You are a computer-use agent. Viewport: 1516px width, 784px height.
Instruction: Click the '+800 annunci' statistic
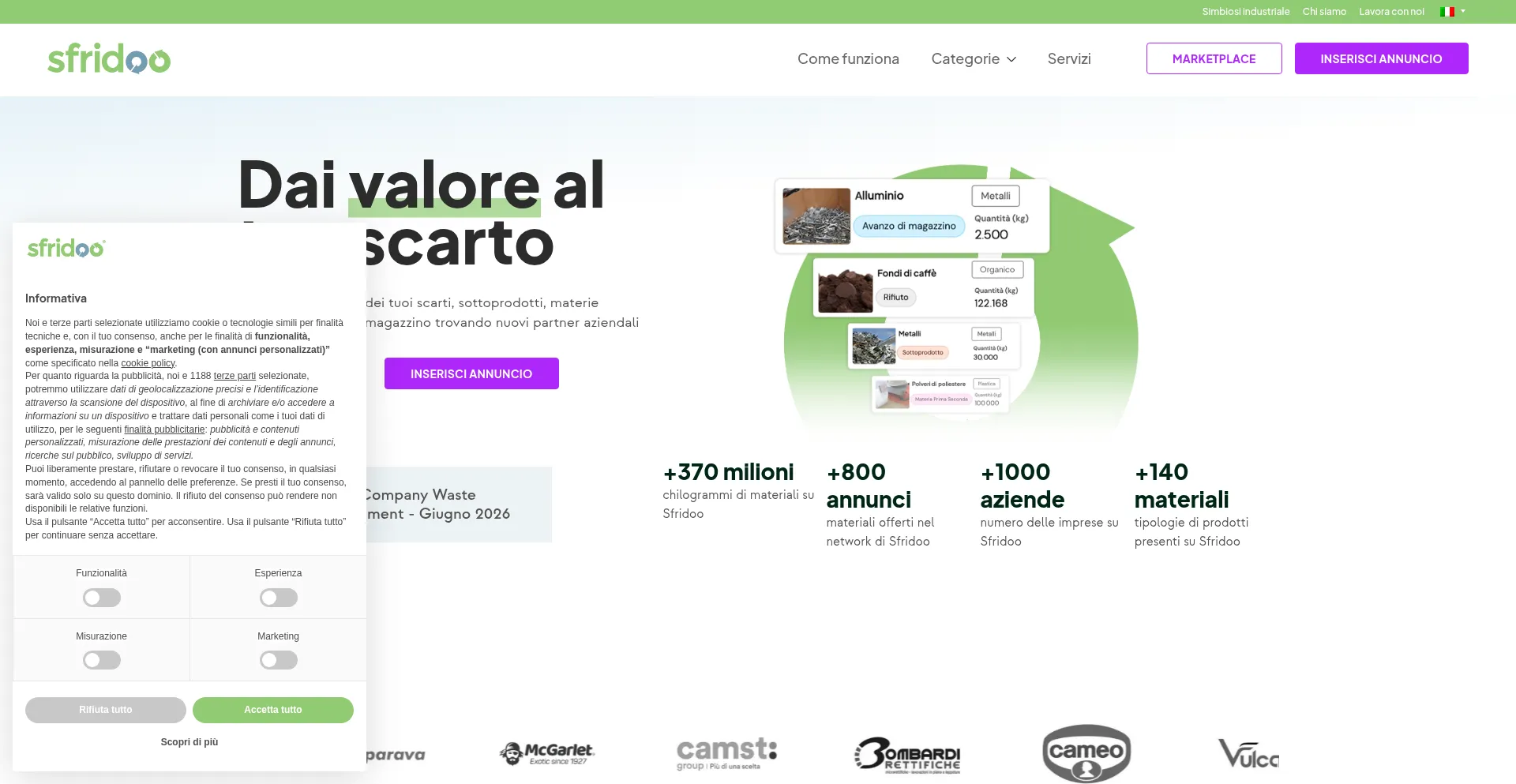pos(880,505)
